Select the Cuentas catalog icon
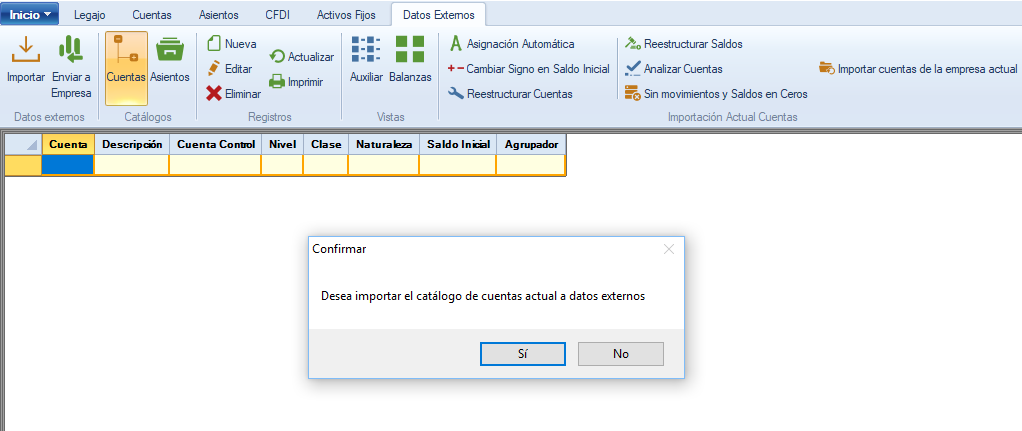The width and height of the screenshot is (1022, 431). click(x=126, y=50)
